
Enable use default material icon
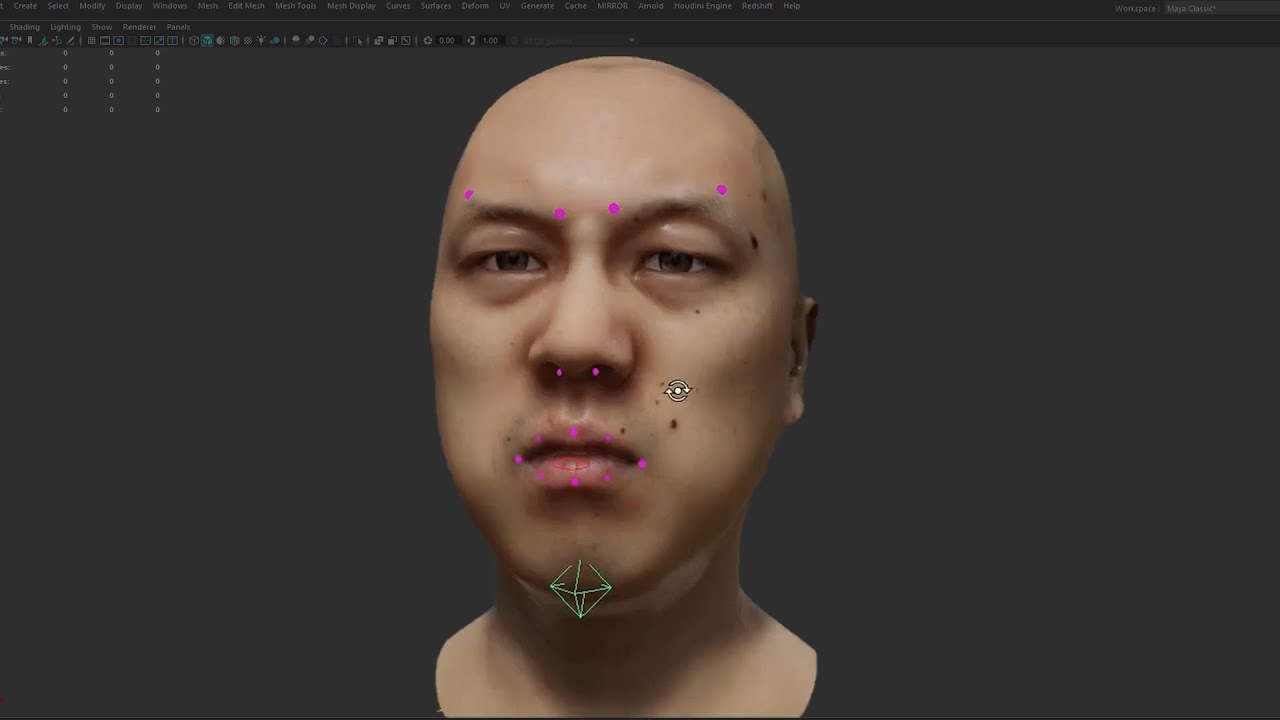click(x=220, y=40)
